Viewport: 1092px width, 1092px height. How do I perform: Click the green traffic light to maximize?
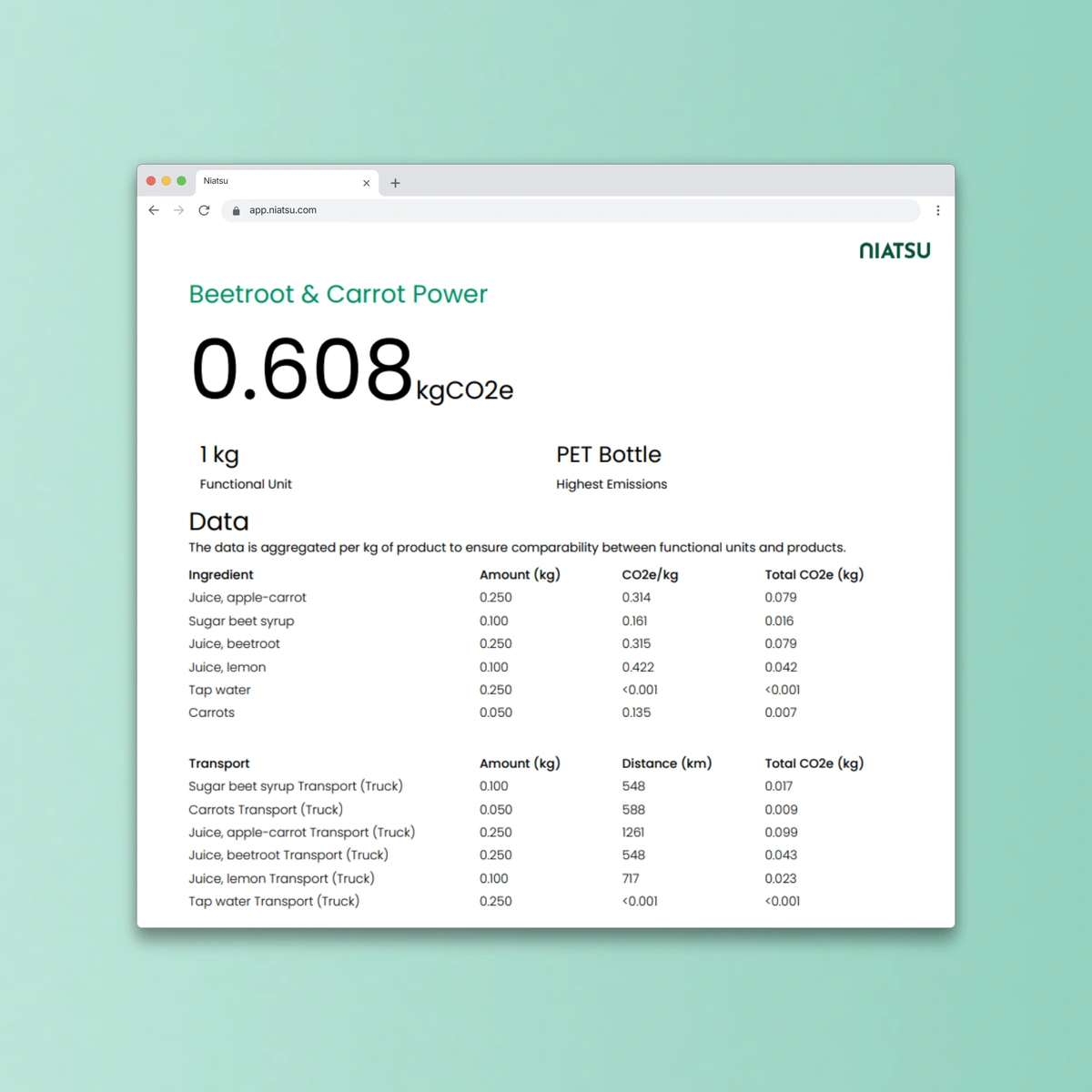(181, 180)
